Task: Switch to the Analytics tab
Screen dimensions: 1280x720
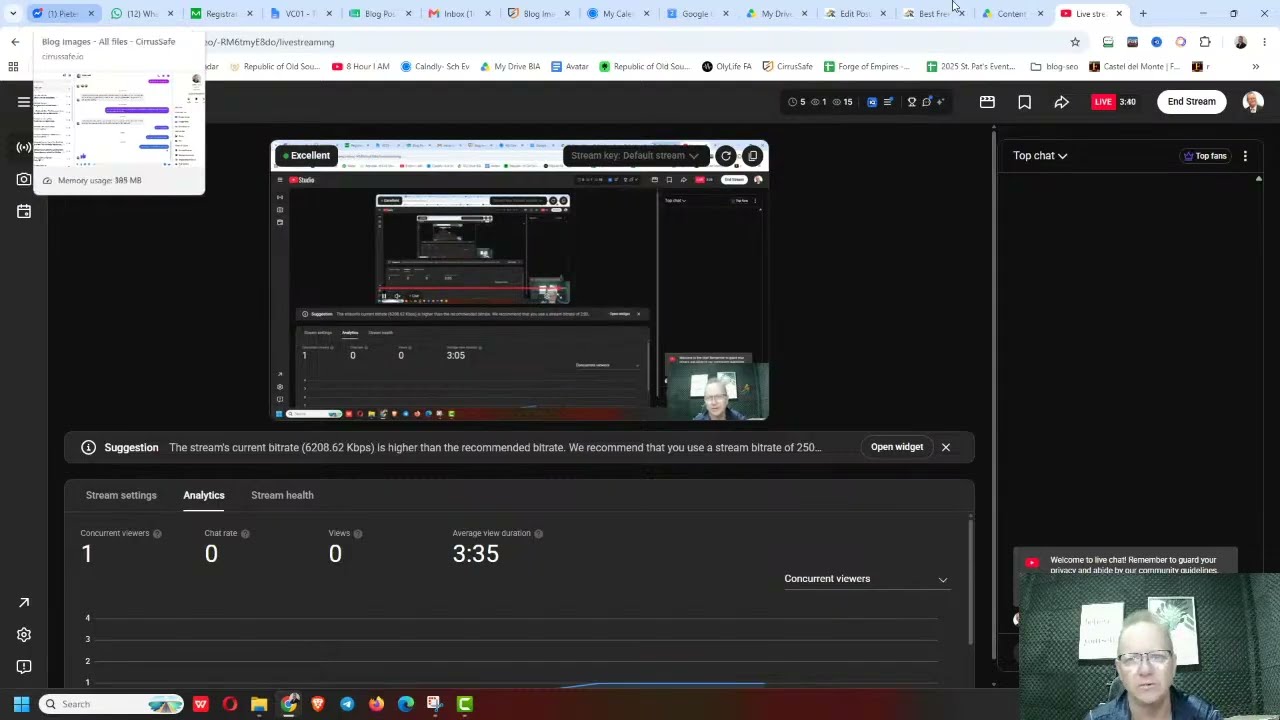Action: pos(204,495)
